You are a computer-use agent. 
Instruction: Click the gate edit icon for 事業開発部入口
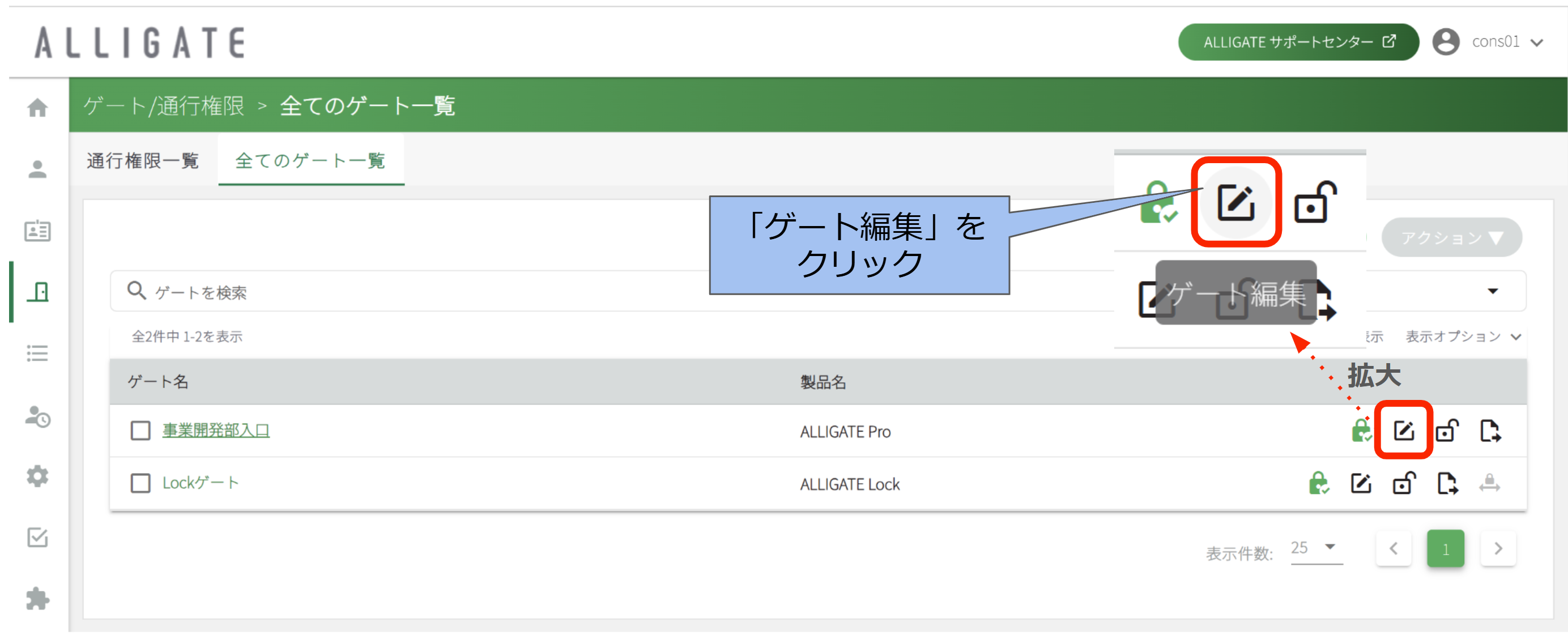coord(1404,431)
